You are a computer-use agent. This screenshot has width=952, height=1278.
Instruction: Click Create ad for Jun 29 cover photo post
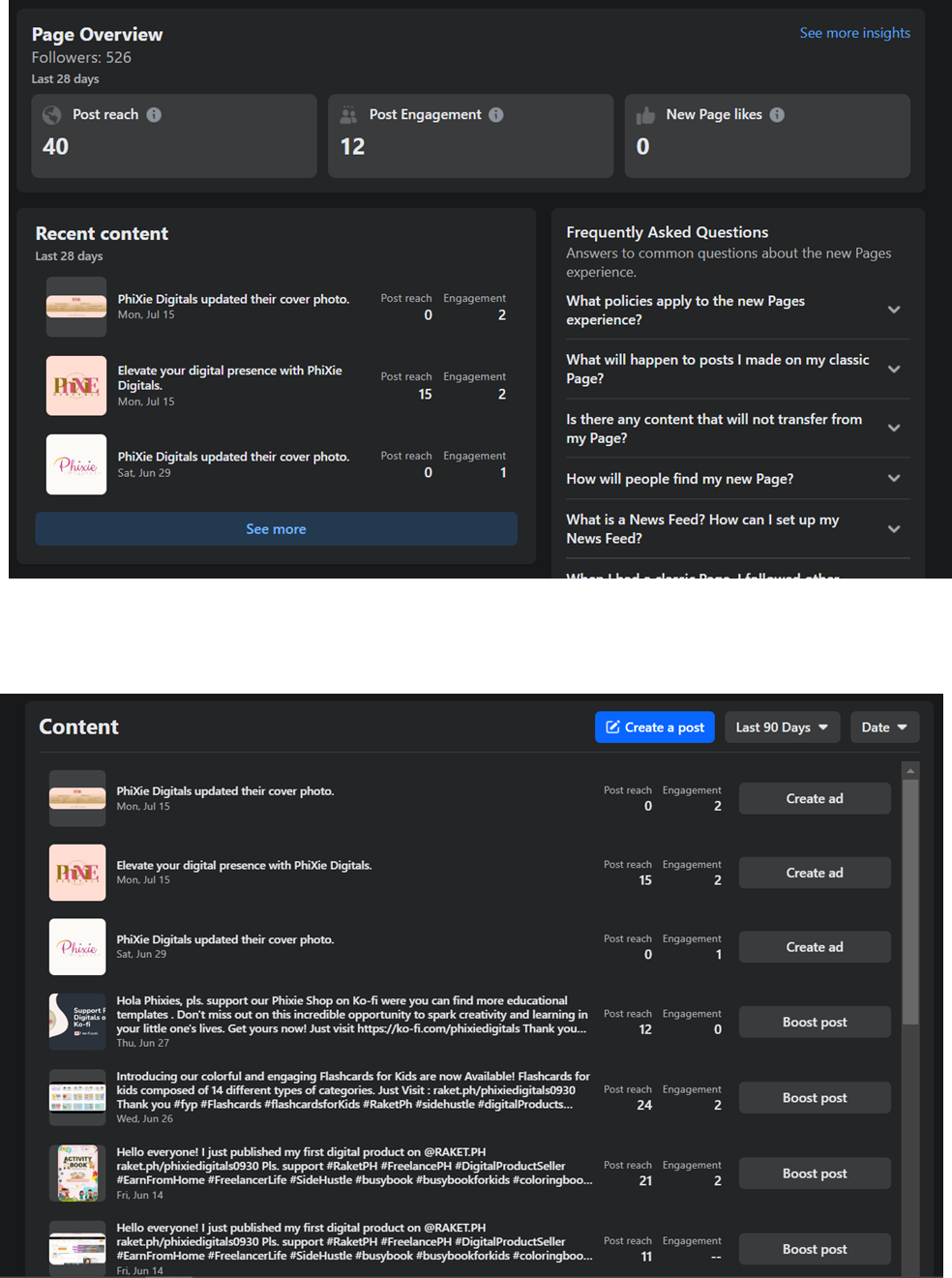click(815, 947)
